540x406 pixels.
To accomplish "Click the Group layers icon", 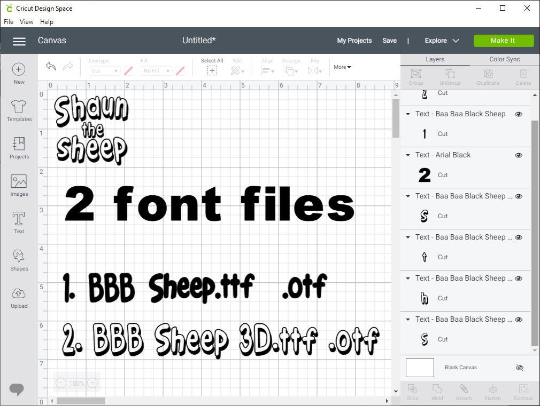I will [416, 77].
